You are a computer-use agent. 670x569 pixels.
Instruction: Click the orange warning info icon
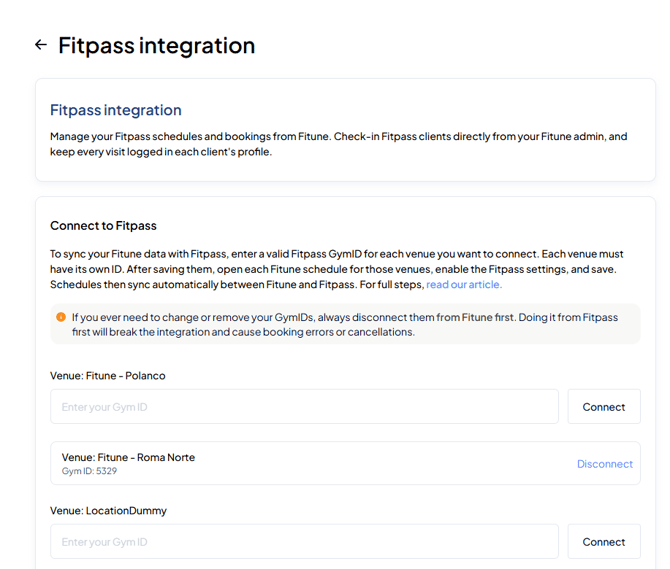[61, 317]
